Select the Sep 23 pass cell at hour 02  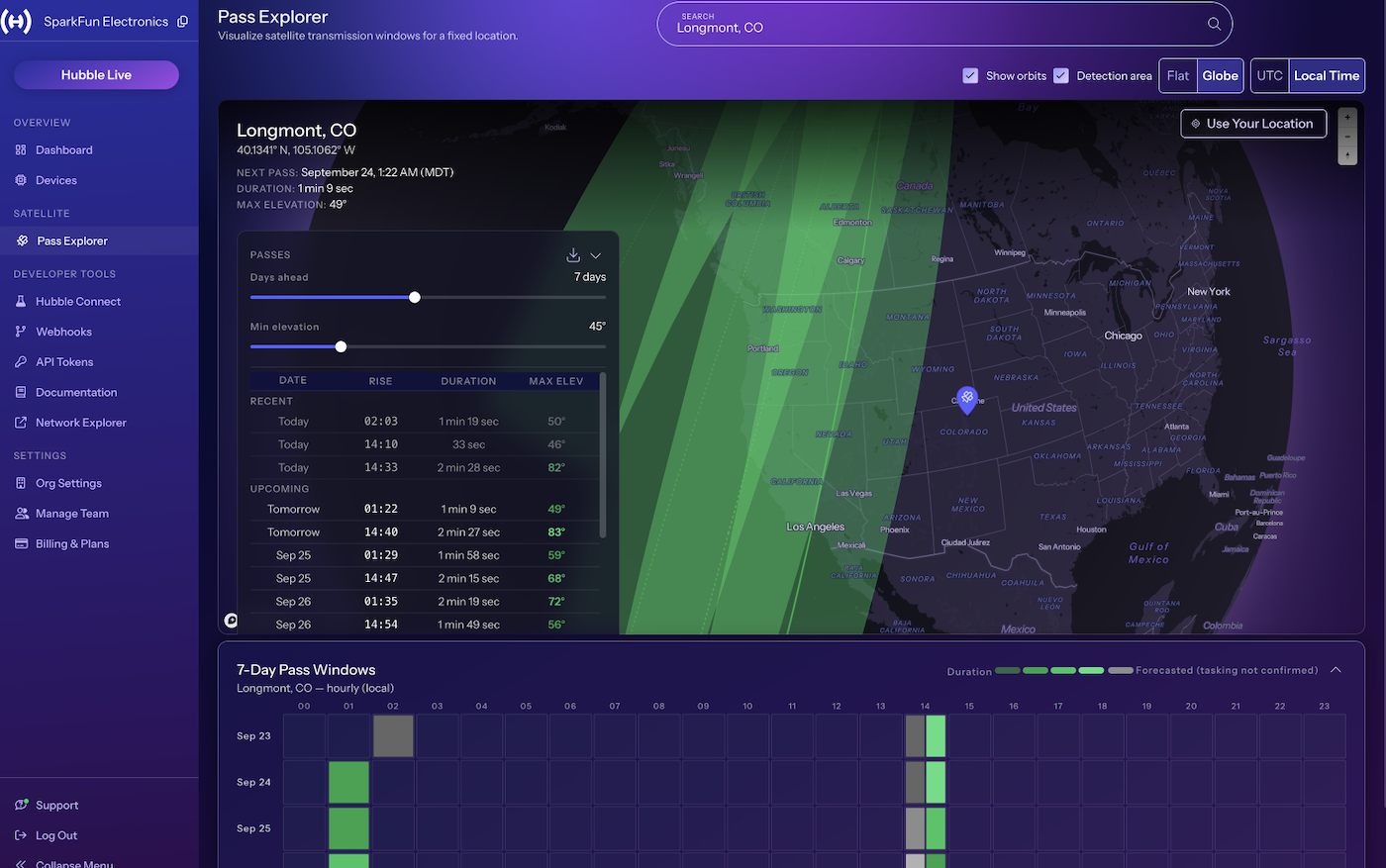tap(393, 736)
